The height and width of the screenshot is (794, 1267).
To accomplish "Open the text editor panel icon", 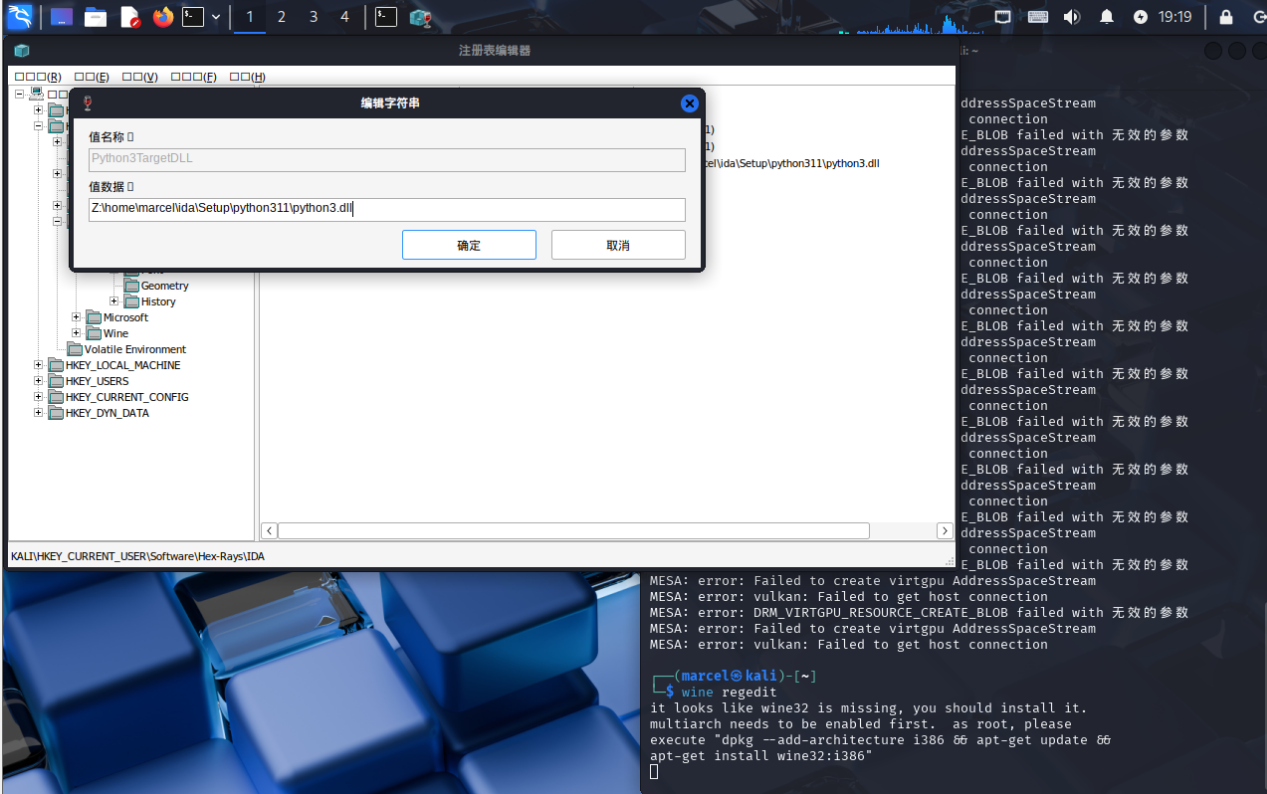I will [x=130, y=17].
